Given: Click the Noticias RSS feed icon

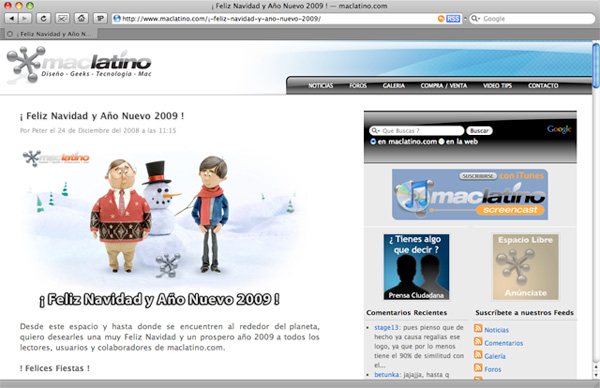Looking at the screenshot, I should (x=478, y=328).
